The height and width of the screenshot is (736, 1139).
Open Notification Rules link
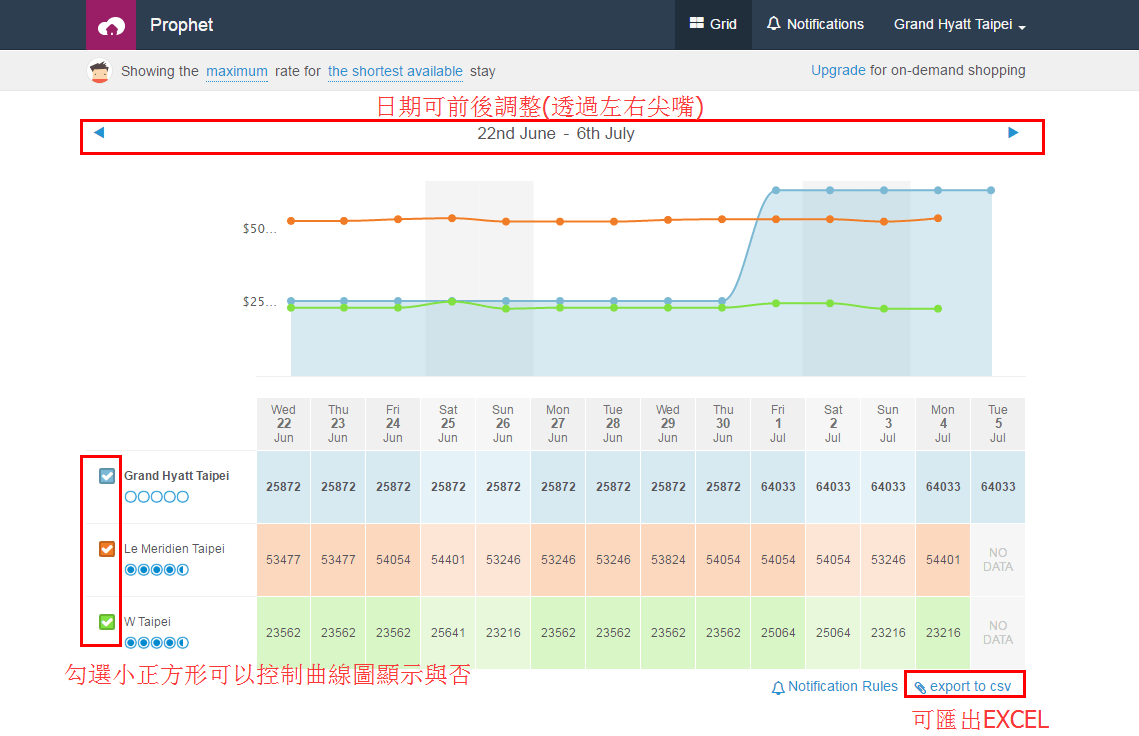pos(843,687)
